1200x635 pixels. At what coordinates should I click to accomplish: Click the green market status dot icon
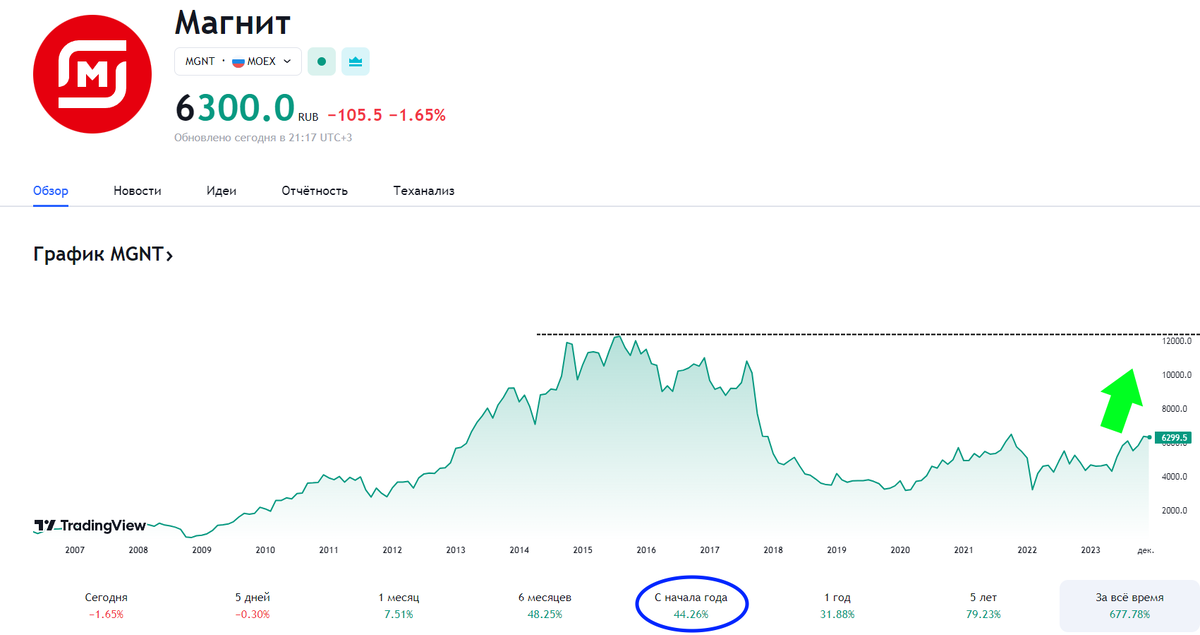(x=321, y=61)
